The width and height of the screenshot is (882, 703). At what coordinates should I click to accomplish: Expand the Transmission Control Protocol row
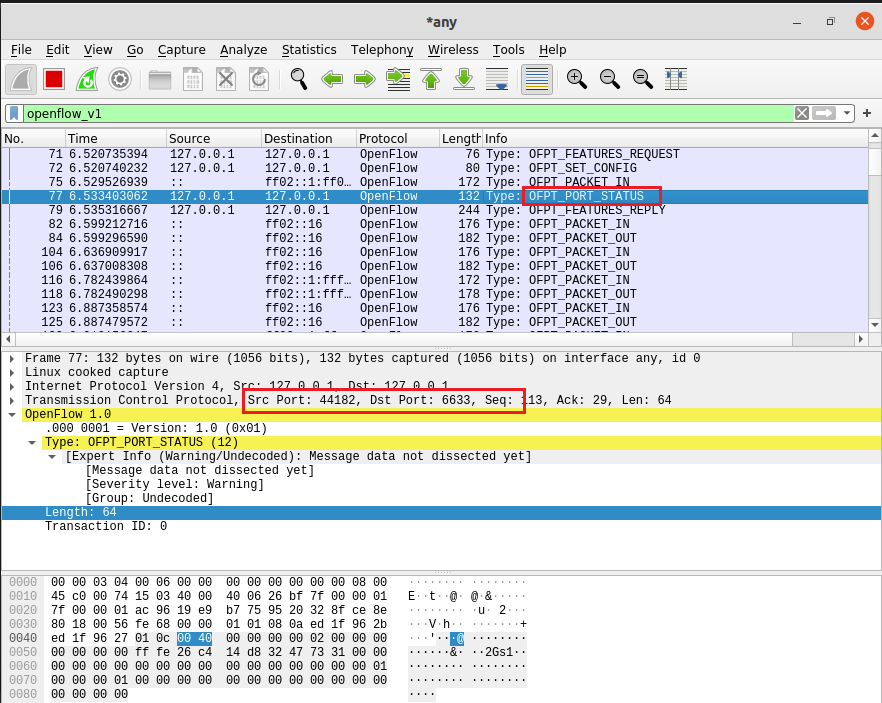click(x=12, y=400)
